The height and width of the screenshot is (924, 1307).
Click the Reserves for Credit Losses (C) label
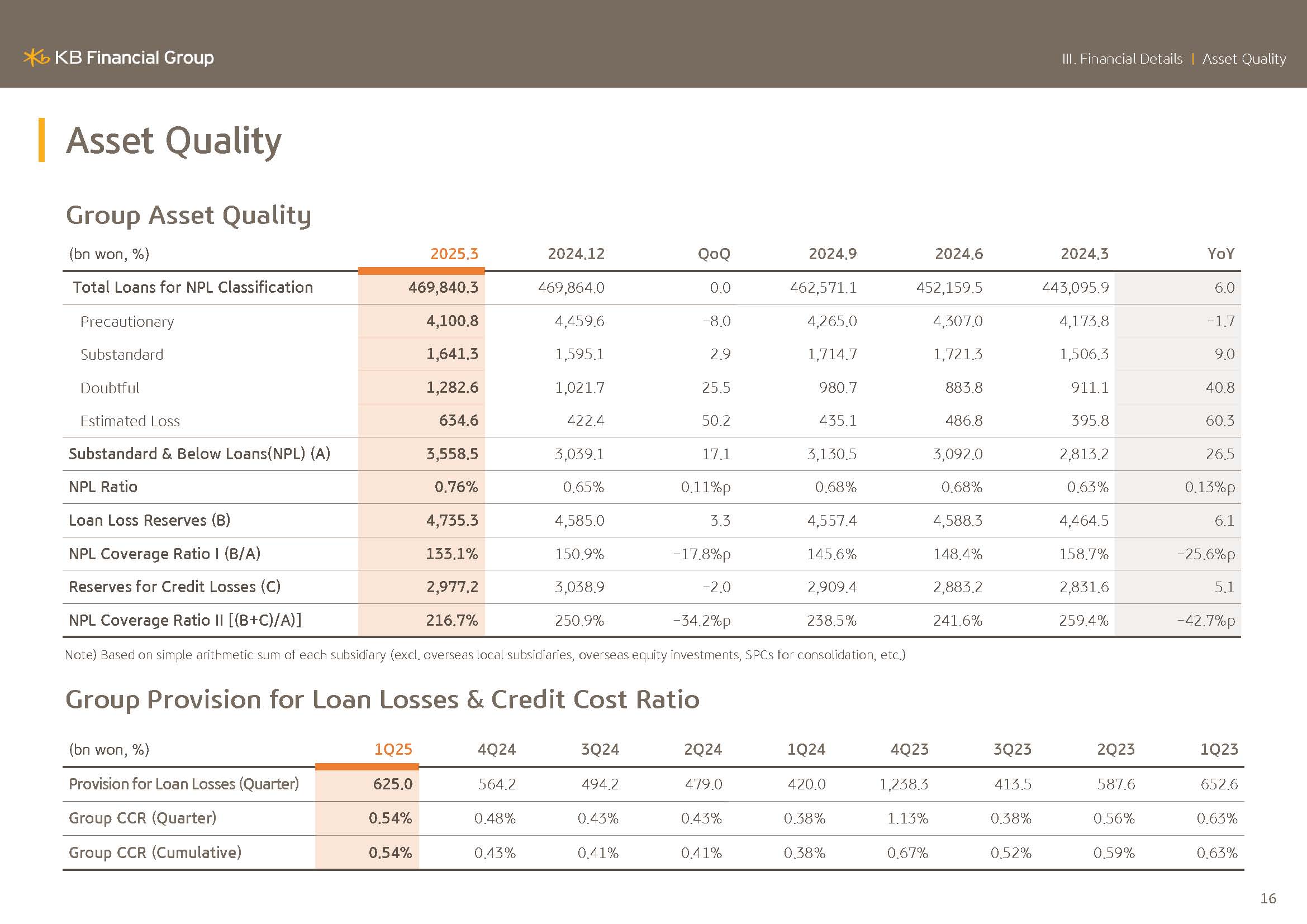click(175, 587)
